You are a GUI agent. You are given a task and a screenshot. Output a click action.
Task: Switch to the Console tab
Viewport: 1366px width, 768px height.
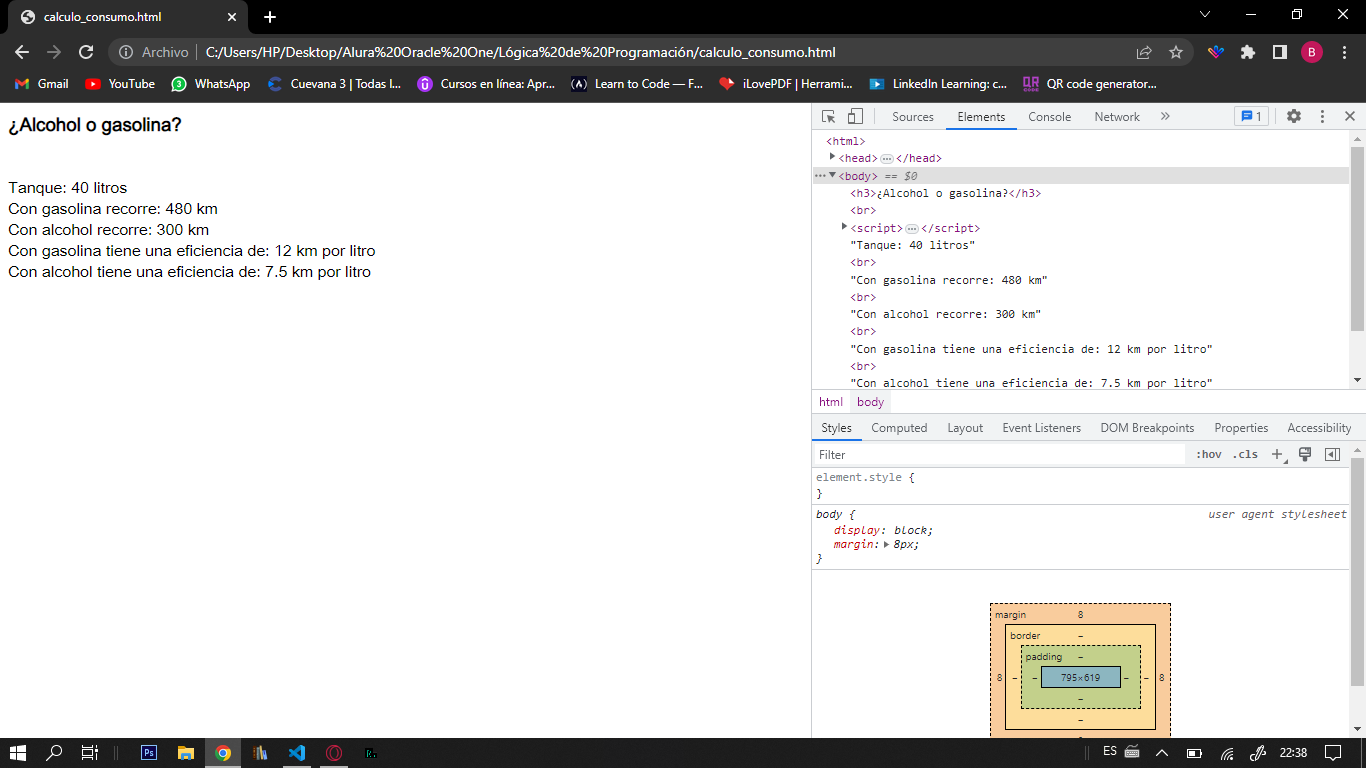[x=1050, y=117]
